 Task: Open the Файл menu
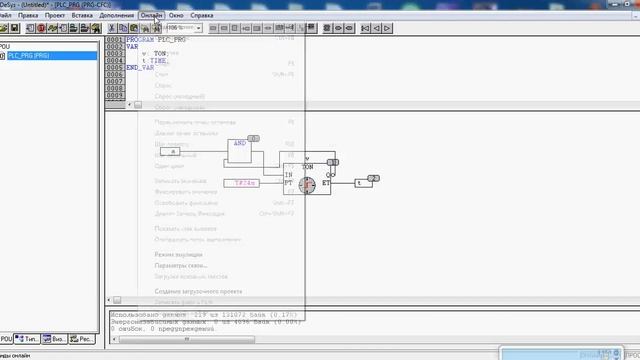(x=5, y=15)
